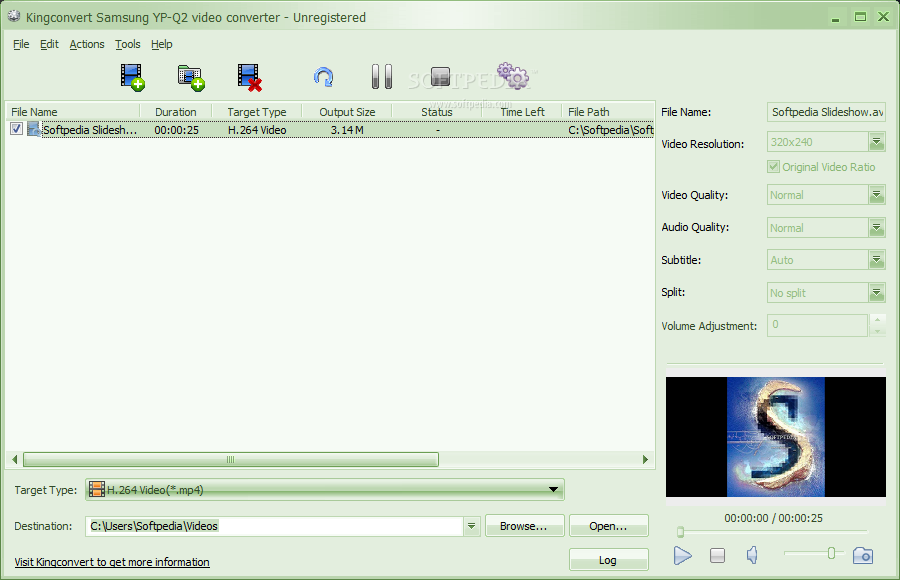Open the Edit menu
900x580 pixels.
pyautogui.click(x=49, y=44)
